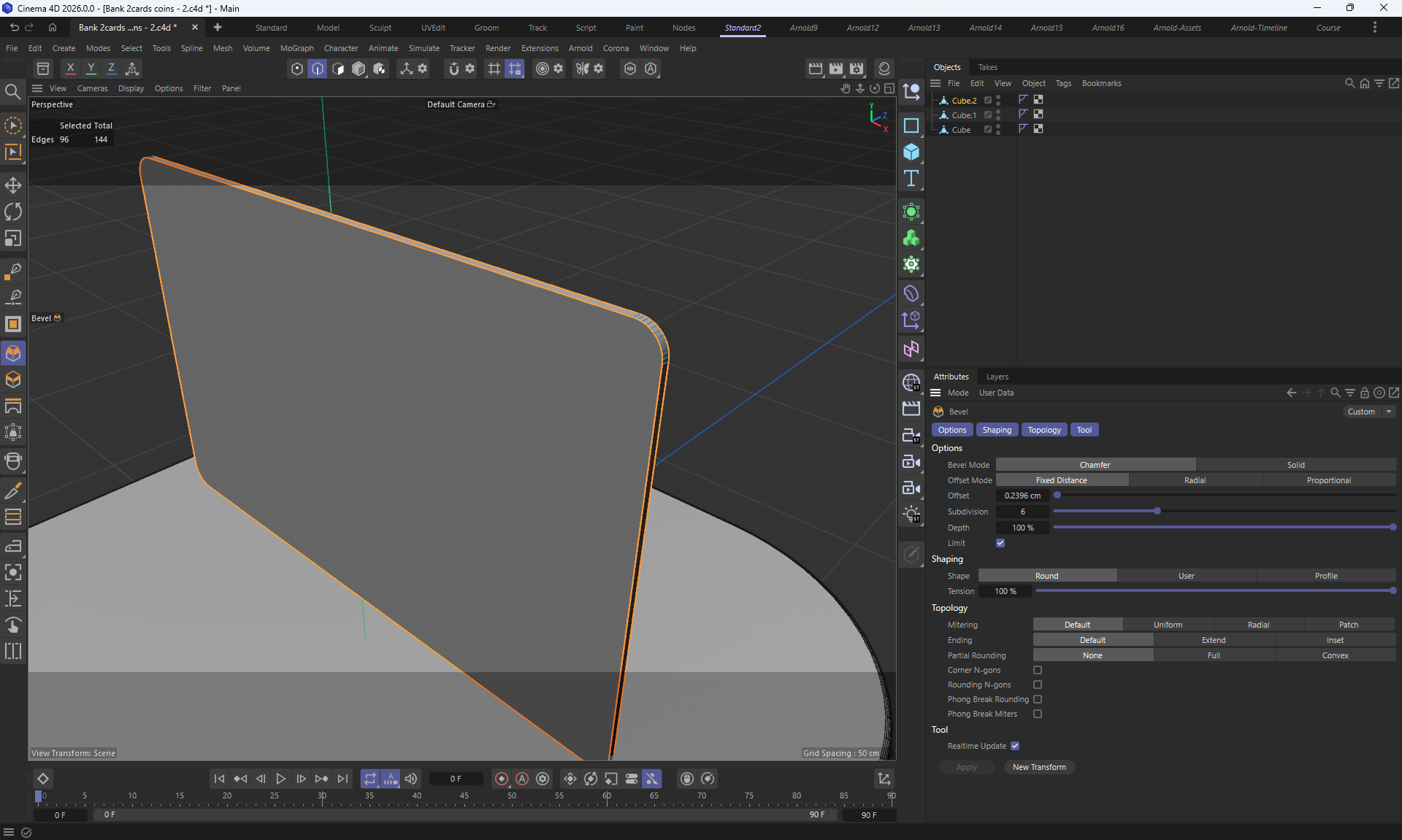1402x840 pixels.
Task: Adjust the Subdivision slider handle
Action: point(1157,512)
